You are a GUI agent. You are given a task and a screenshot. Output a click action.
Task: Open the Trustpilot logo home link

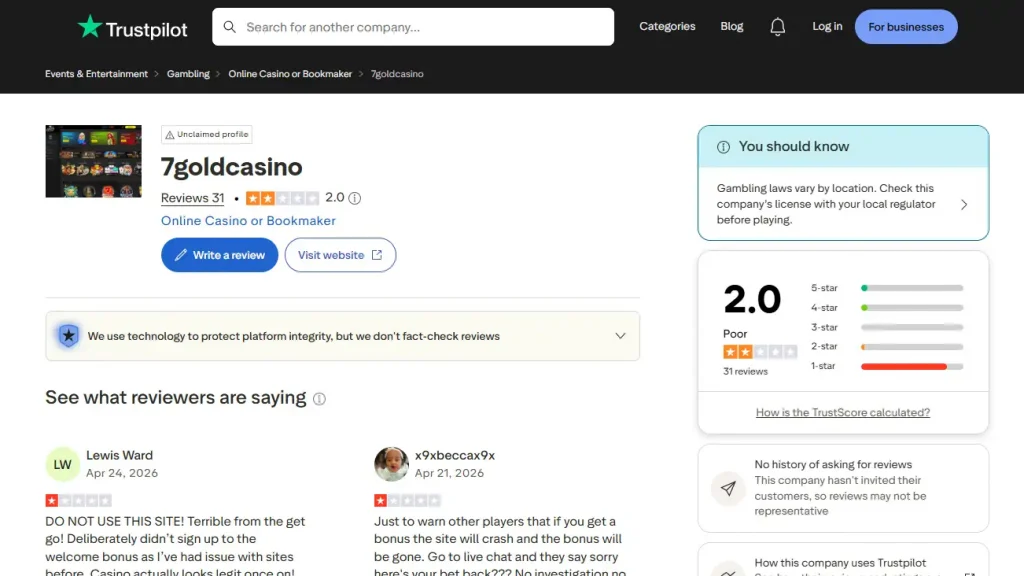133,27
